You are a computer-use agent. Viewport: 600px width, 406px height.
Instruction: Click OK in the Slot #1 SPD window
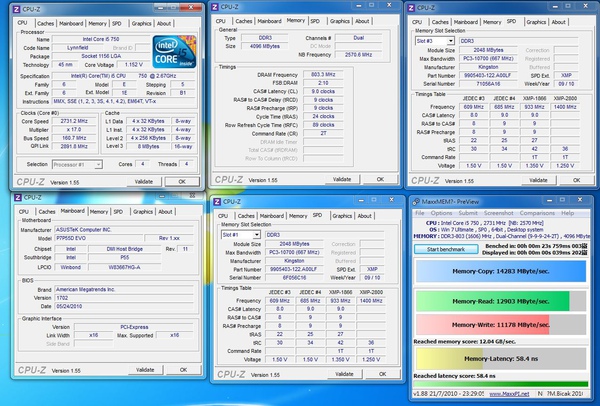click(x=382, y=374)
